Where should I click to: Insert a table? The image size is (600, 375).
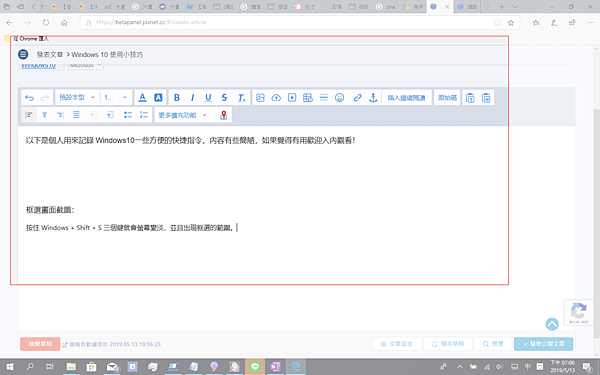[x=308, y=98]
